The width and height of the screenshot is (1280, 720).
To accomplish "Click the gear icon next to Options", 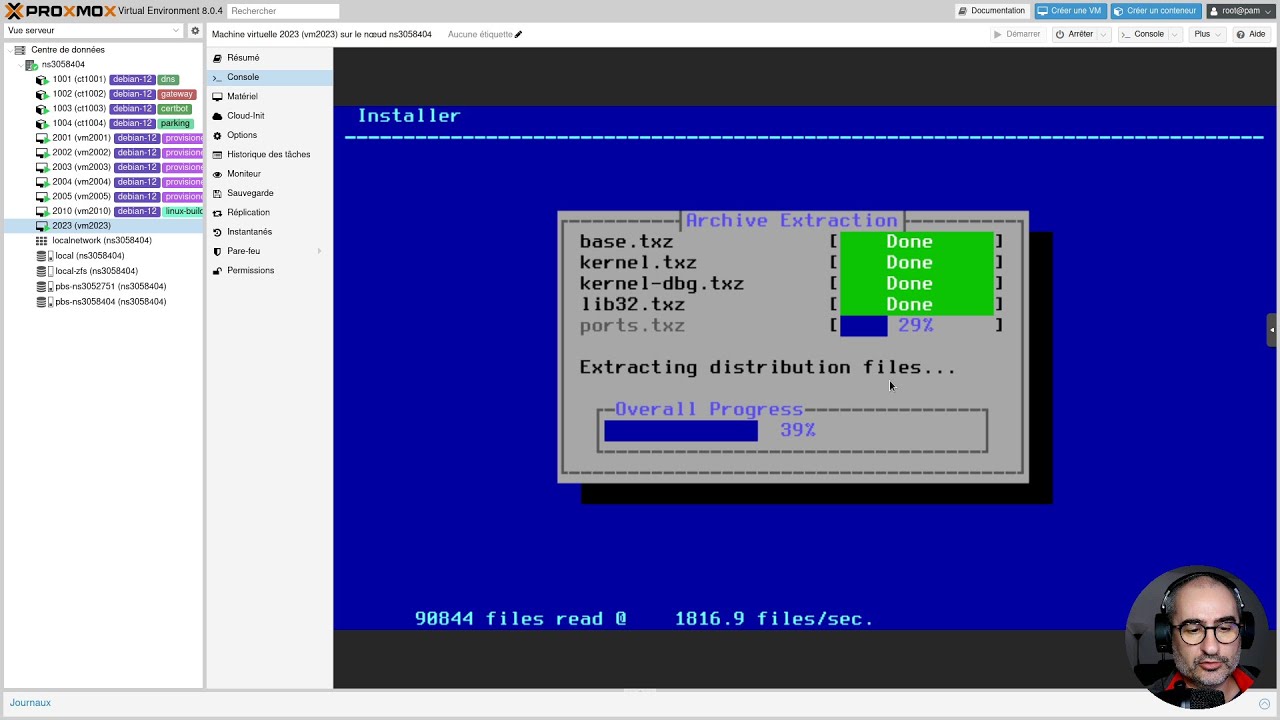I will (217, 135).
